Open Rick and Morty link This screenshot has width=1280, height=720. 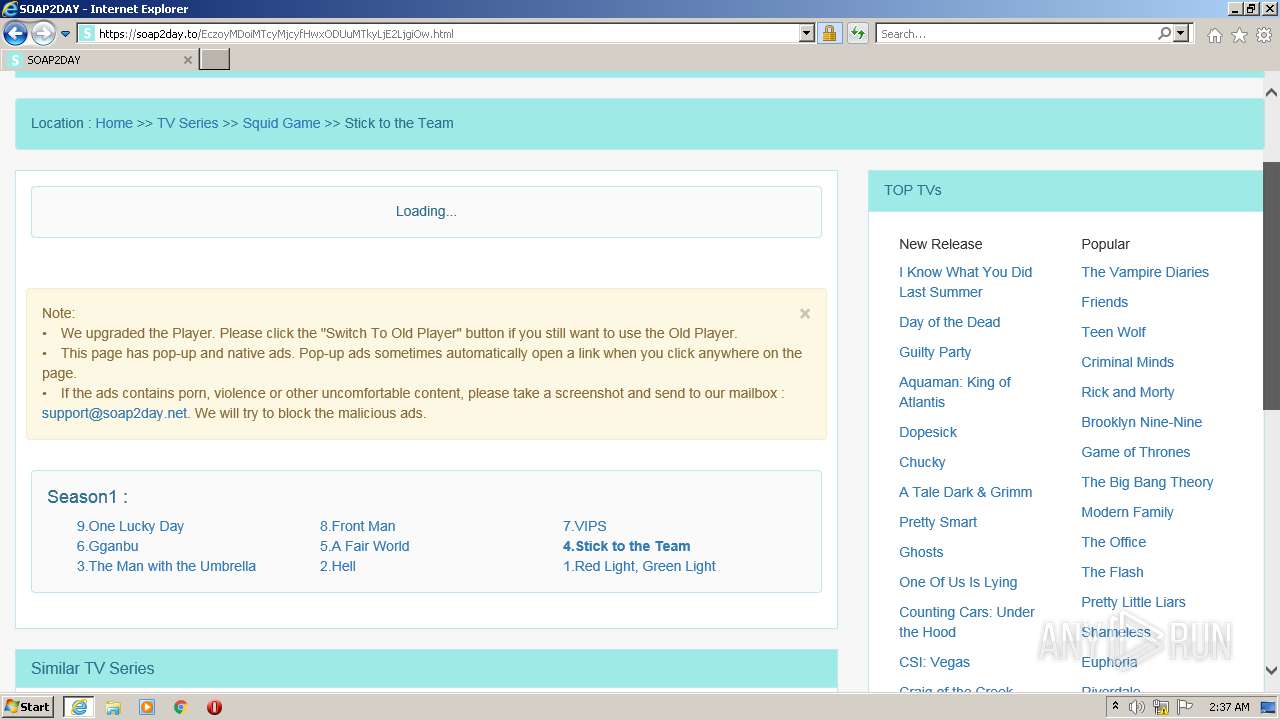tap(1128, 392)
